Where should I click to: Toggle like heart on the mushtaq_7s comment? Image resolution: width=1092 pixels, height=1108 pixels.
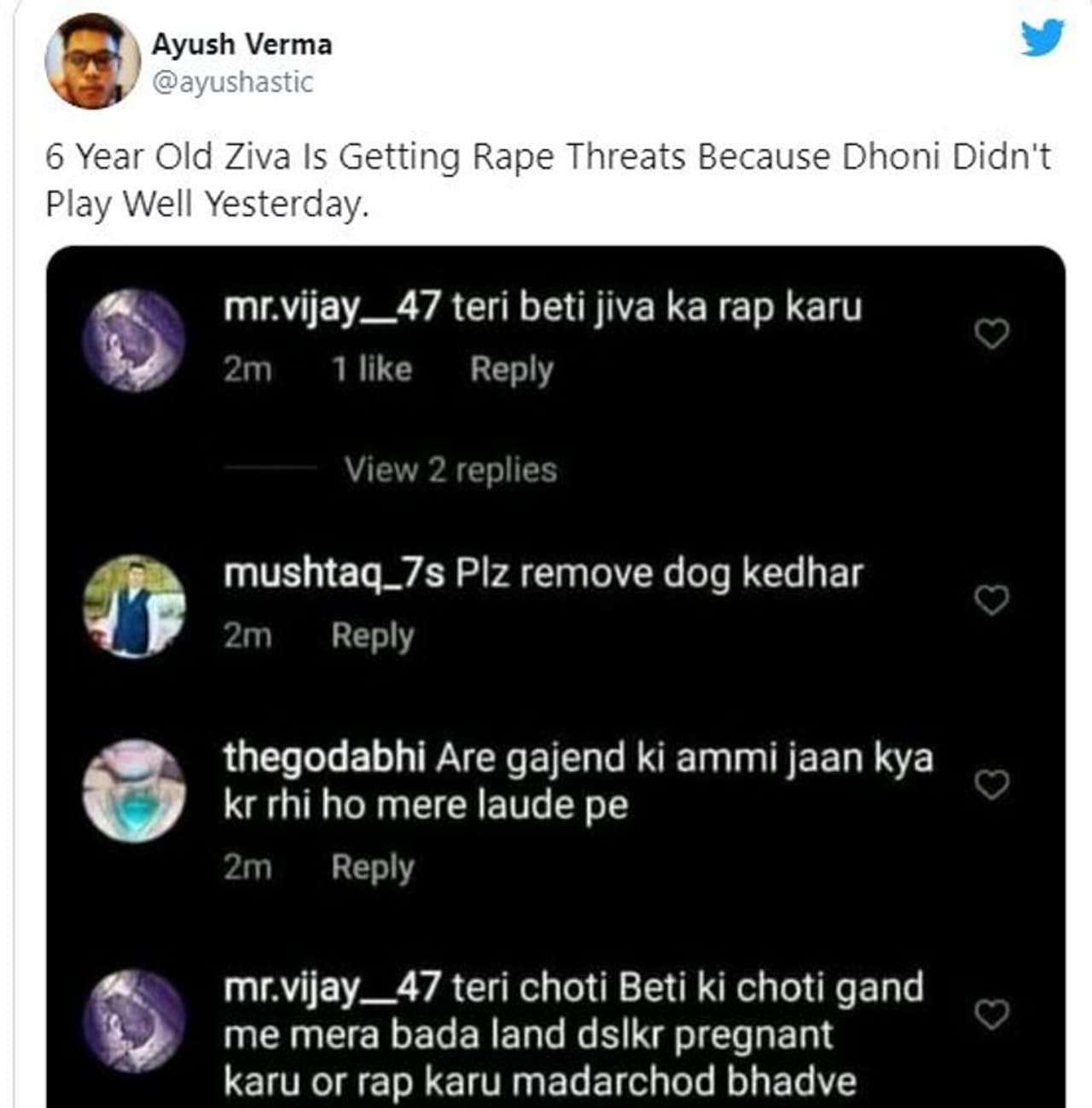click(x=991, y=601)
